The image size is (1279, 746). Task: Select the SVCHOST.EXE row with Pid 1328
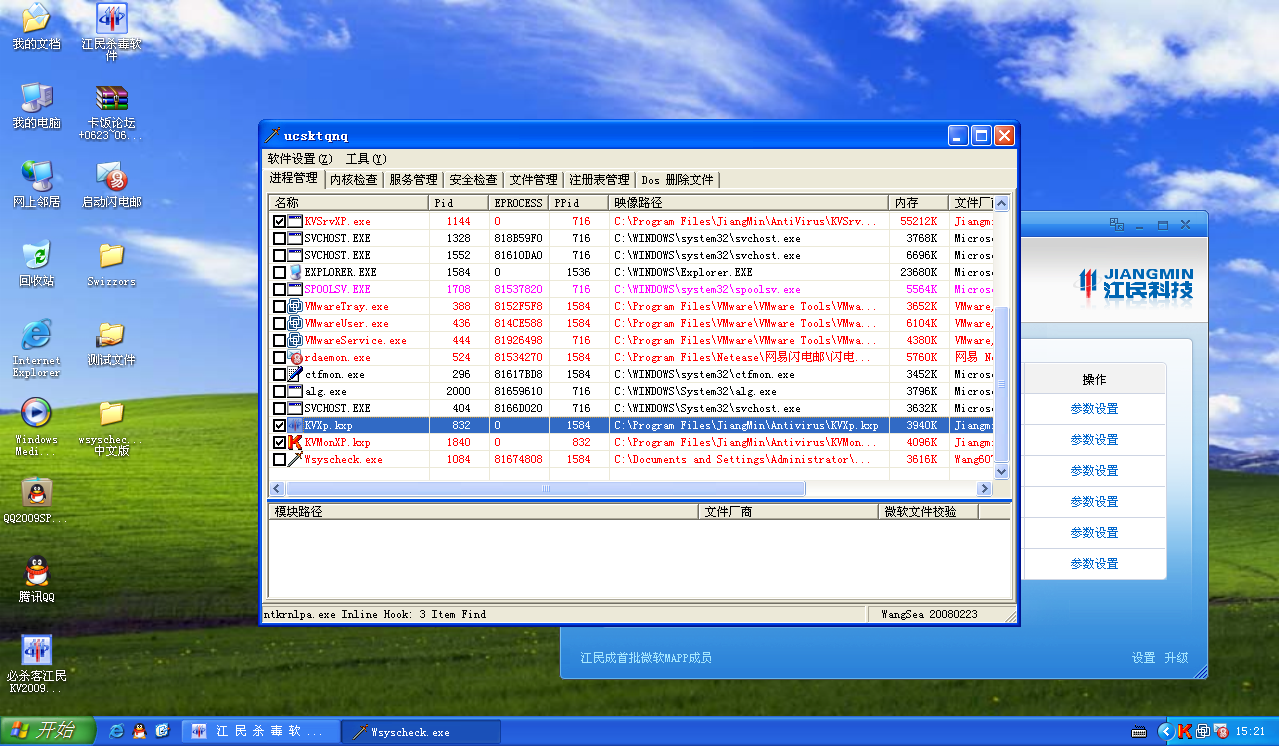[x=631, y=238]
